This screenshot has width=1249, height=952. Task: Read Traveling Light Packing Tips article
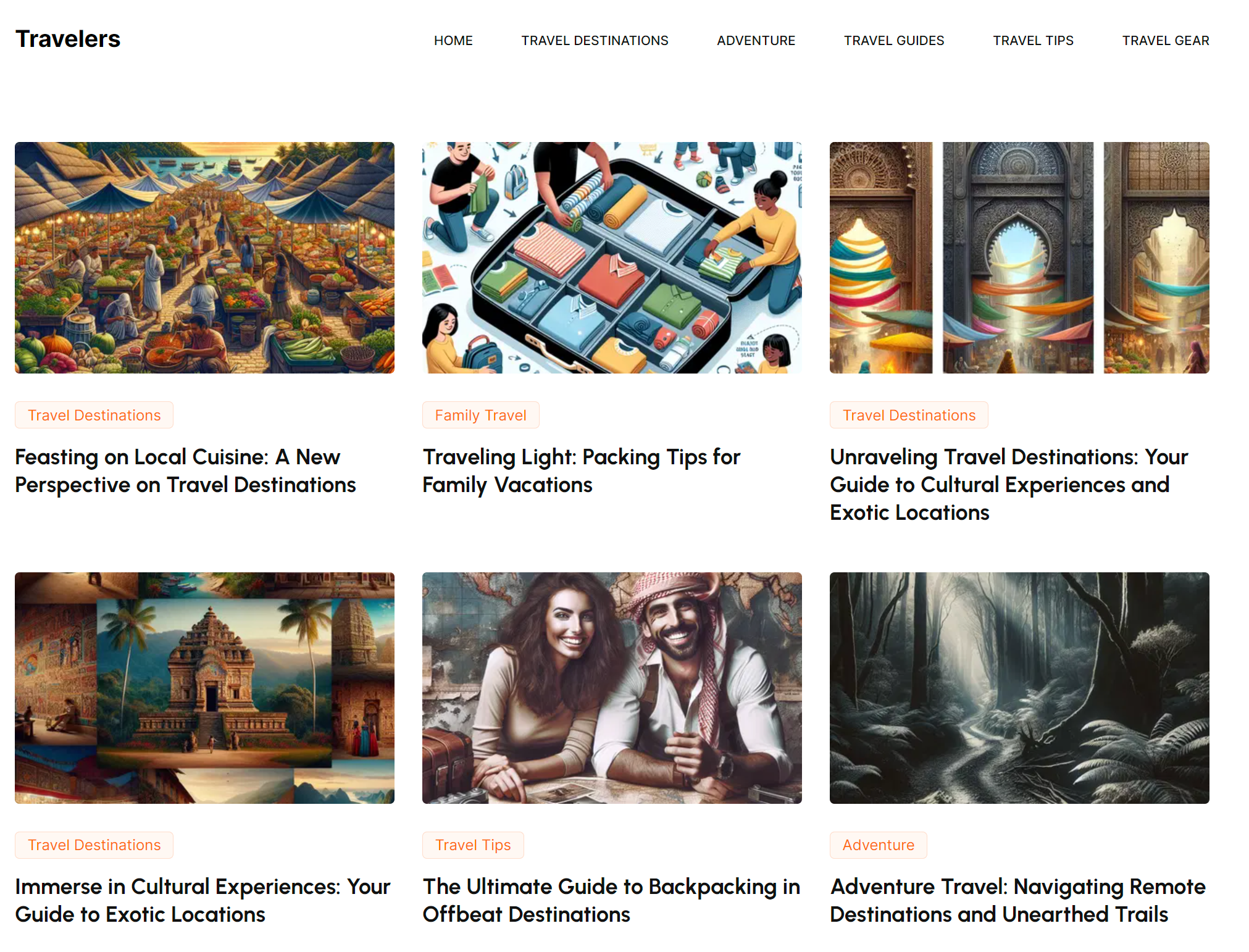click(581, 470)
